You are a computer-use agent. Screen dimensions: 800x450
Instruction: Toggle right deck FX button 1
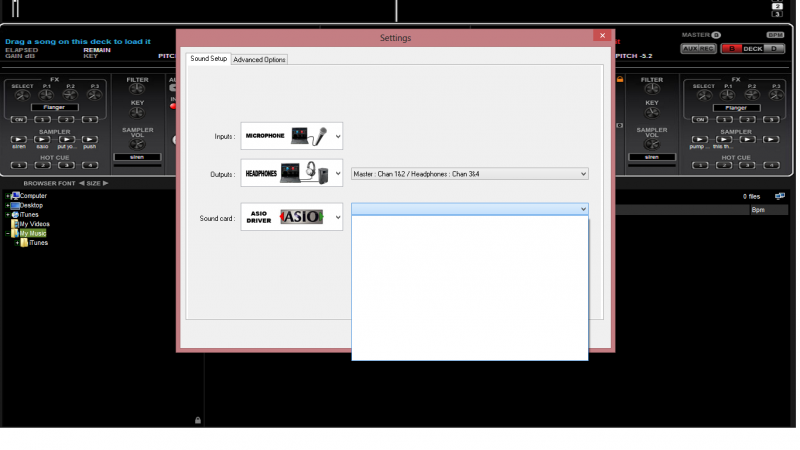point(723,119)
